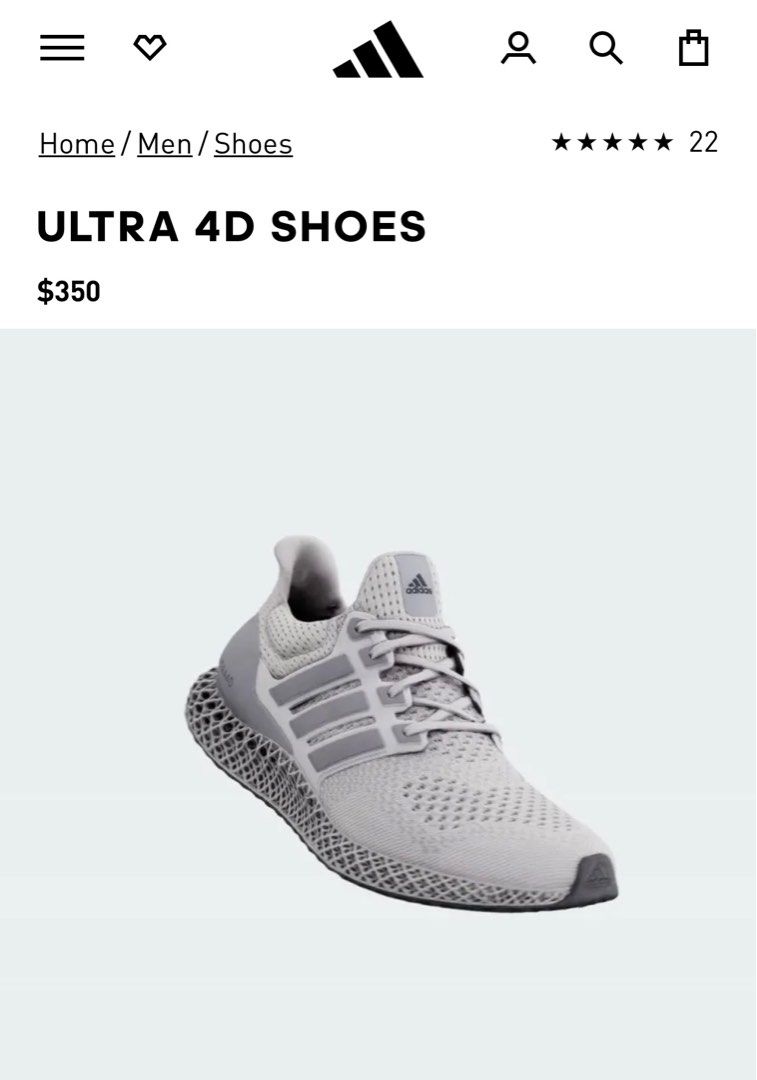757x1080 pixels.
Task: Open the wishlist heart icon
Action: click(149, 48)
